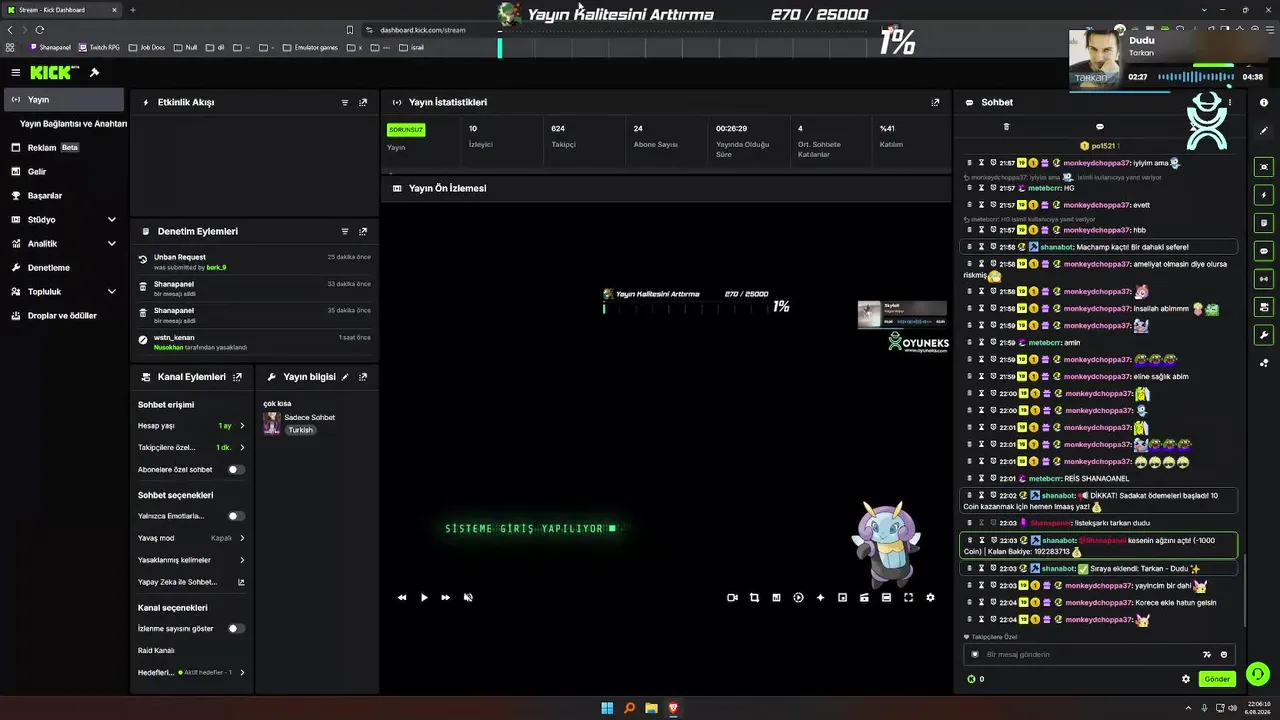
Task: Click the wrench icon in the right sidebar
Action: (1264, 335)
